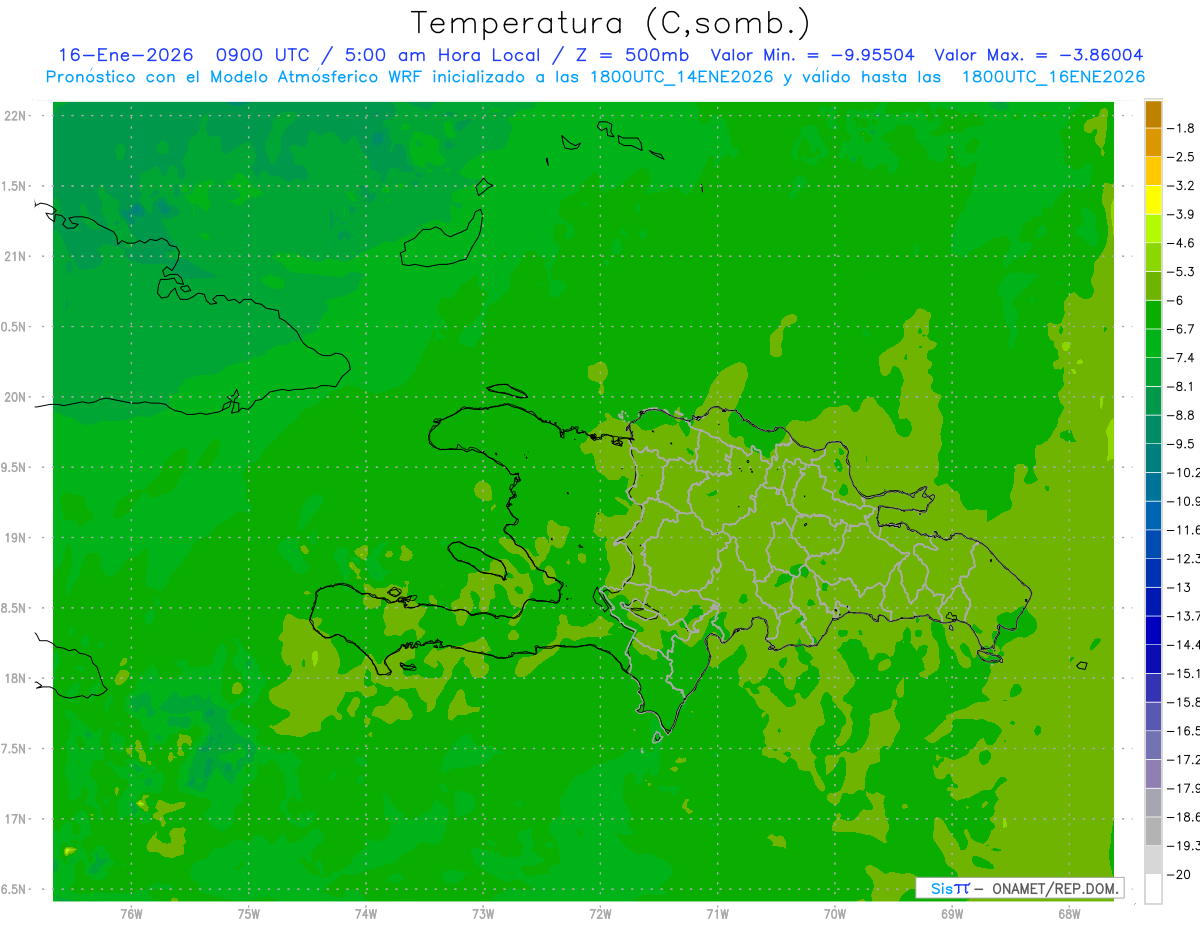The image size is (1200, 927).
Task: Click the "-9.5" legend value
Action: 1182,444
